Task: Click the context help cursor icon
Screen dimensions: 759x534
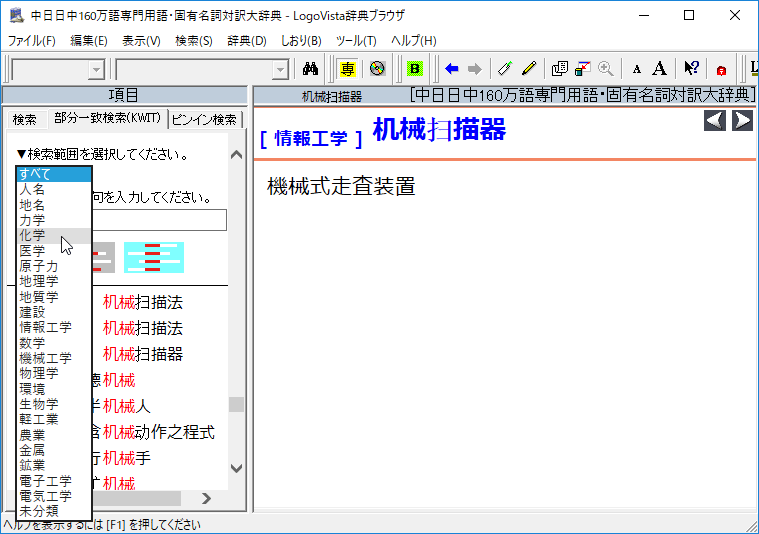Action: coord(691,69)
